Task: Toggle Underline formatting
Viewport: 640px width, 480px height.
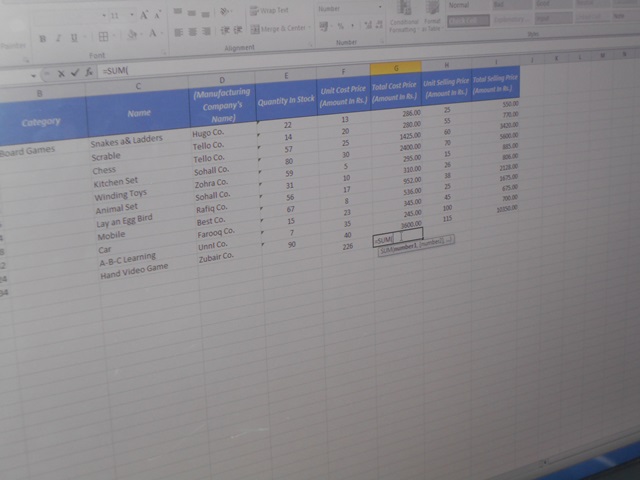Action: point(75,37)
